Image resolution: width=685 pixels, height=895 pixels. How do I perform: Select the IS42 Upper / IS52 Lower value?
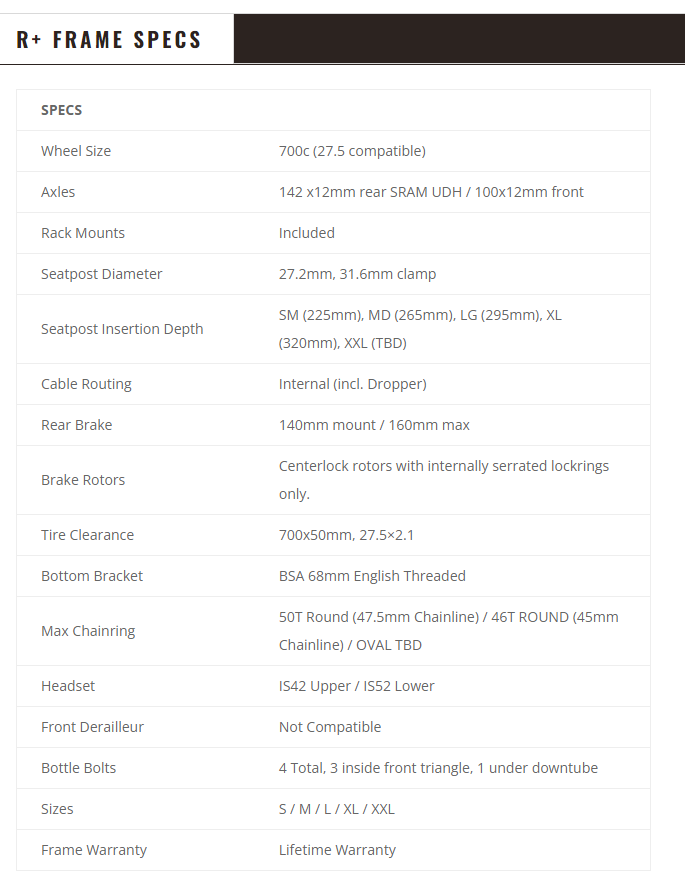point(356,686)
